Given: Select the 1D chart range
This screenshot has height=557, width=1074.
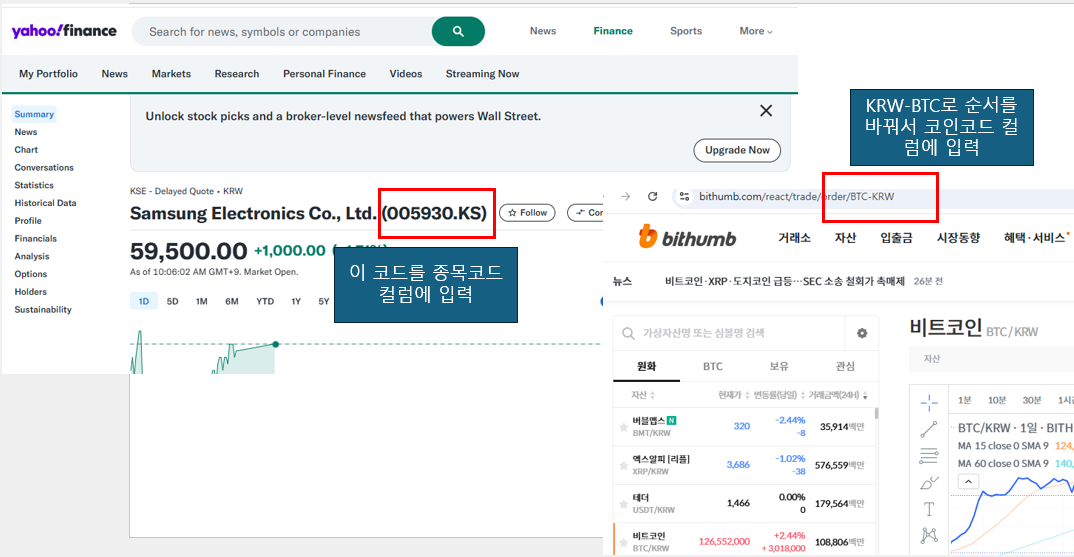Looking at the screenshot, I should point(144,301).
